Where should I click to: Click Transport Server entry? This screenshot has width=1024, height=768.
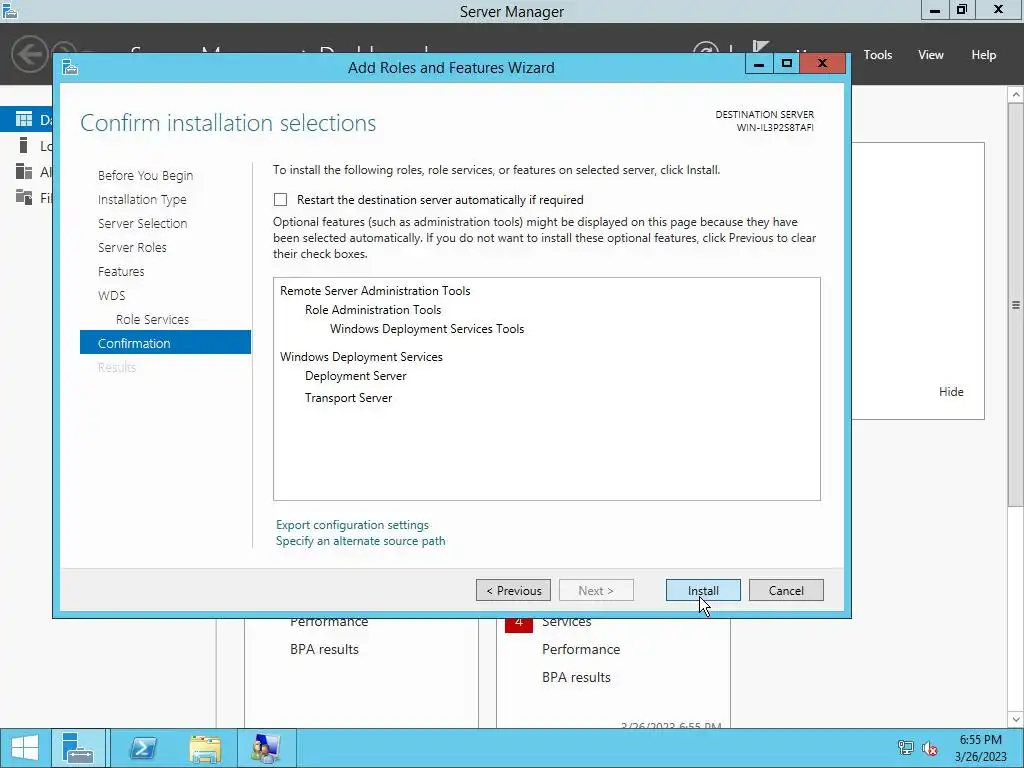[348, 398]
